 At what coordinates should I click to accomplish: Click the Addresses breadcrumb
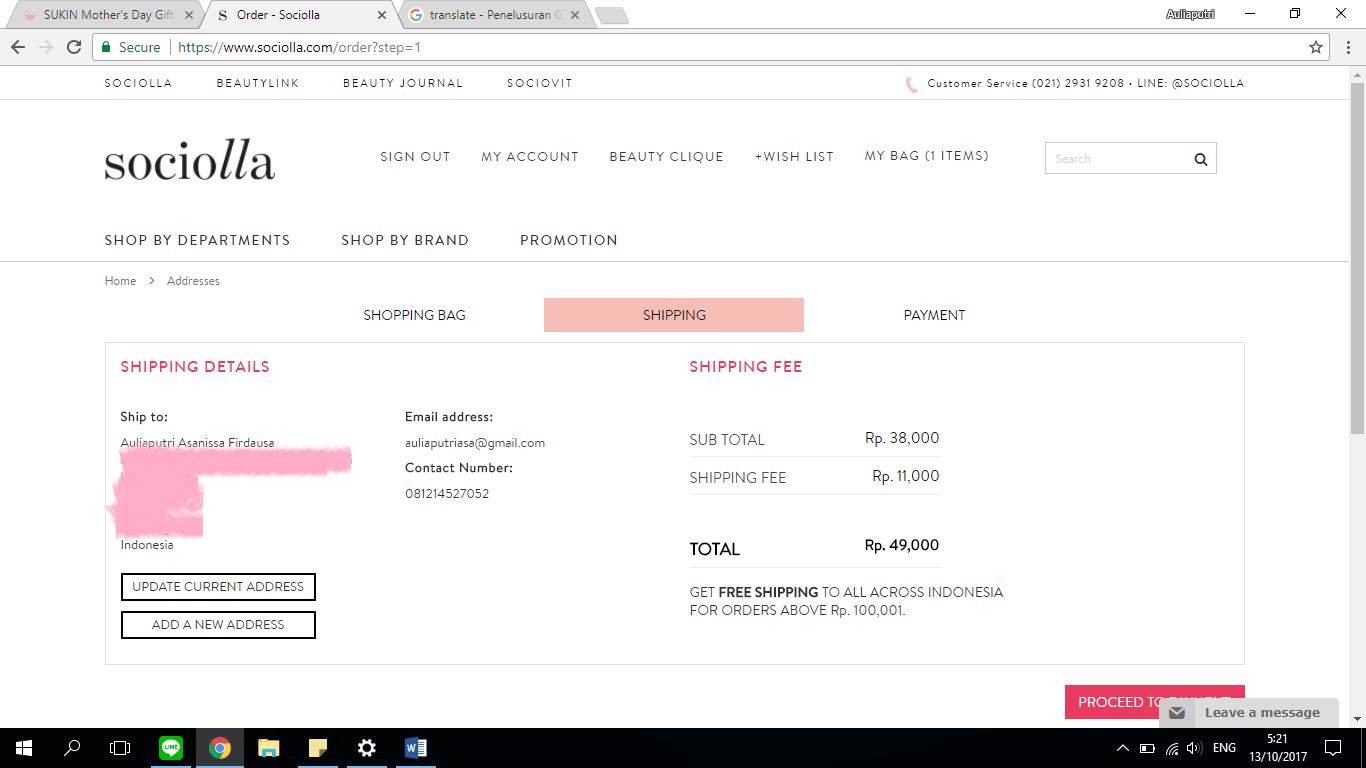click(x=193, y=281)
